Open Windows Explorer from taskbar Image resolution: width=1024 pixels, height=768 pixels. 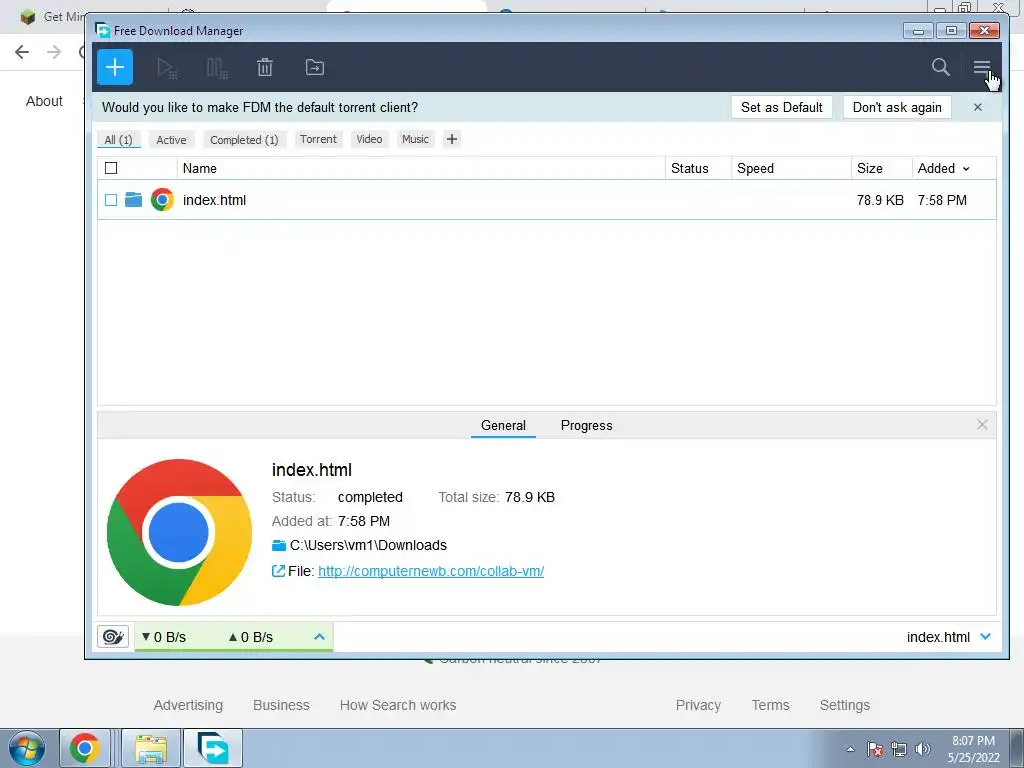[x=151, y=748]
